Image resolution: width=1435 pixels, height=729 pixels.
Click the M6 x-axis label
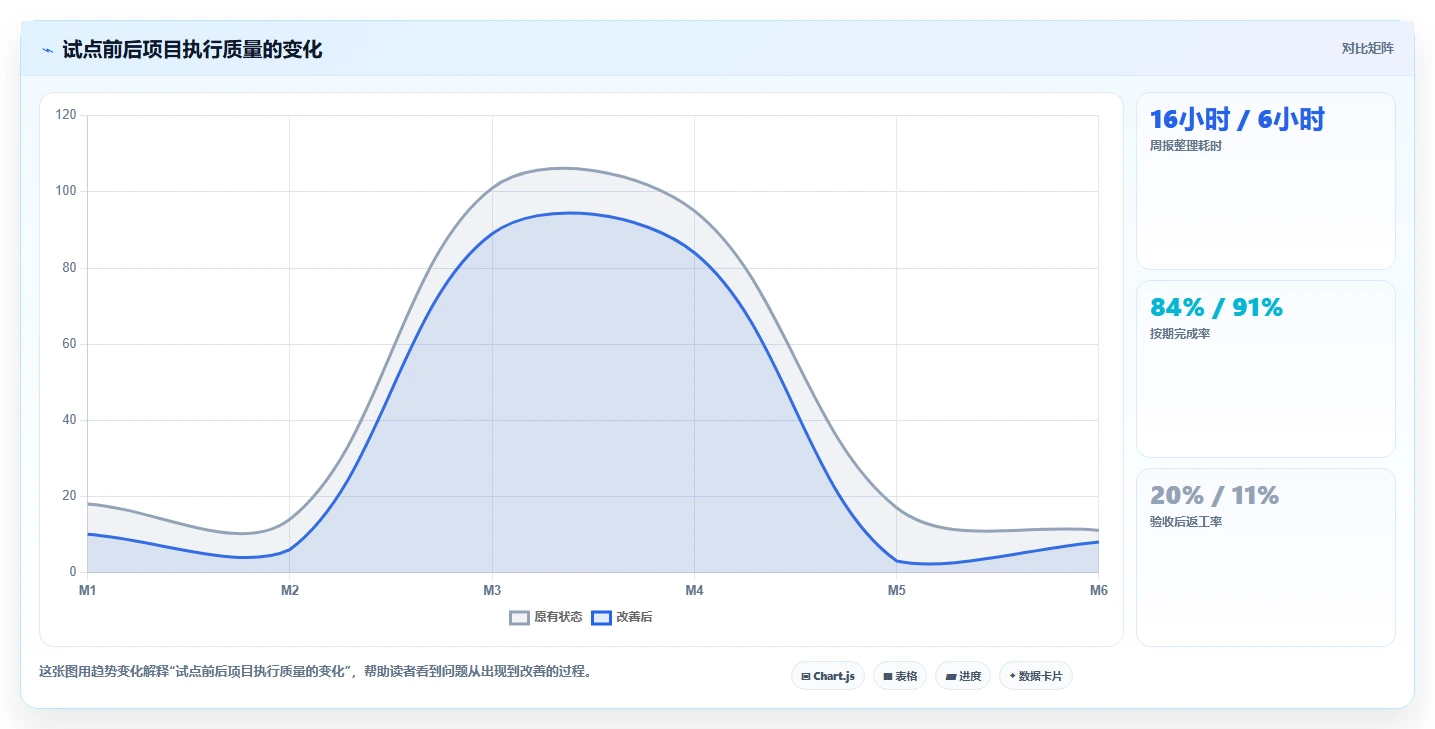1098,590
